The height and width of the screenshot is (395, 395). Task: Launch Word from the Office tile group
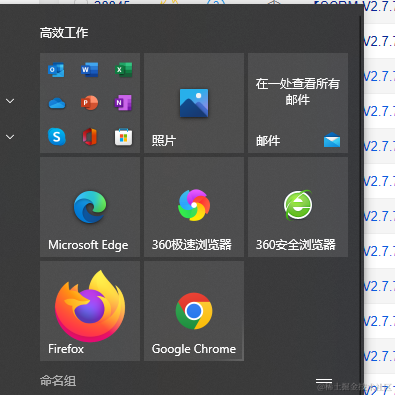point(90,70)
